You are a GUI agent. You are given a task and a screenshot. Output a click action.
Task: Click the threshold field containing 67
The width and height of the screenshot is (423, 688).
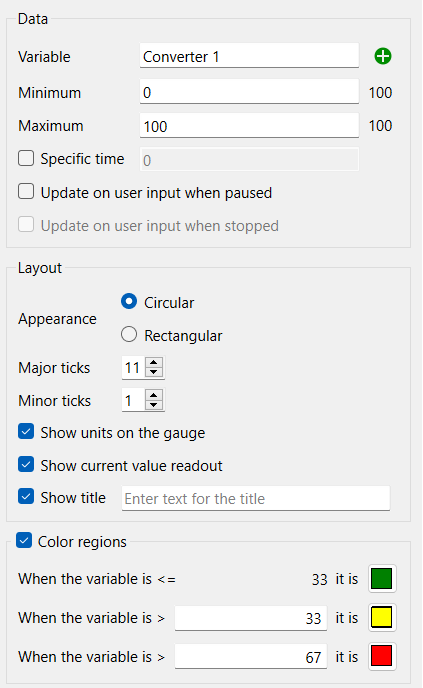coord(251,657)
